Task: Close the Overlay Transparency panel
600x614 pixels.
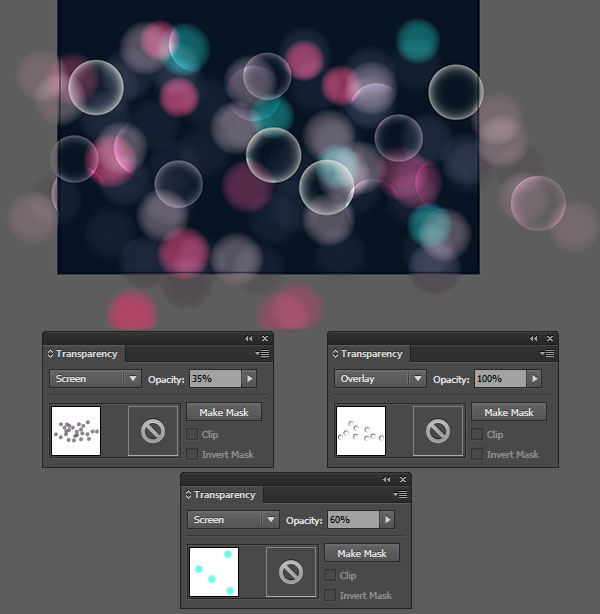Action: [x=550, y=338]
